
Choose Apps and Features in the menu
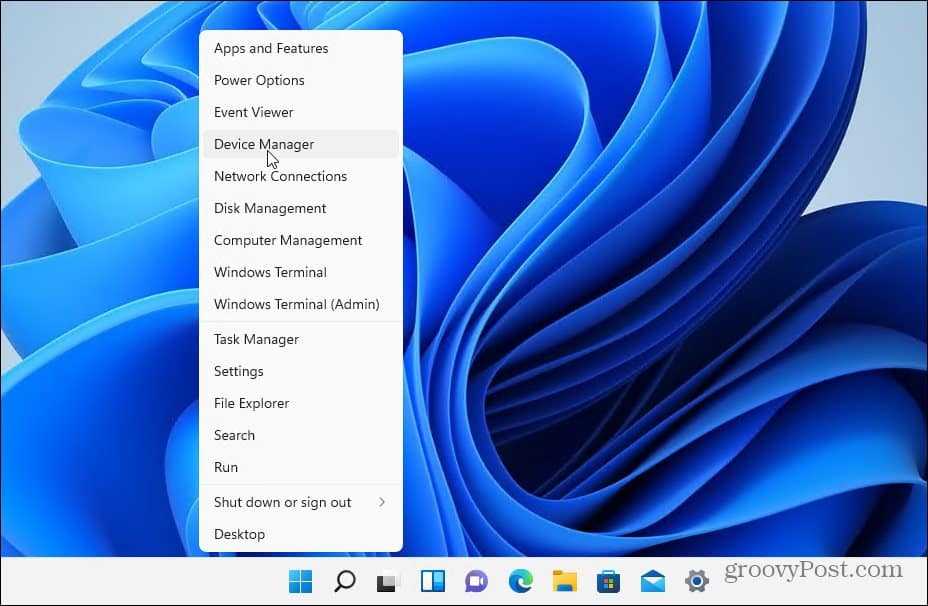coord(271,48)
